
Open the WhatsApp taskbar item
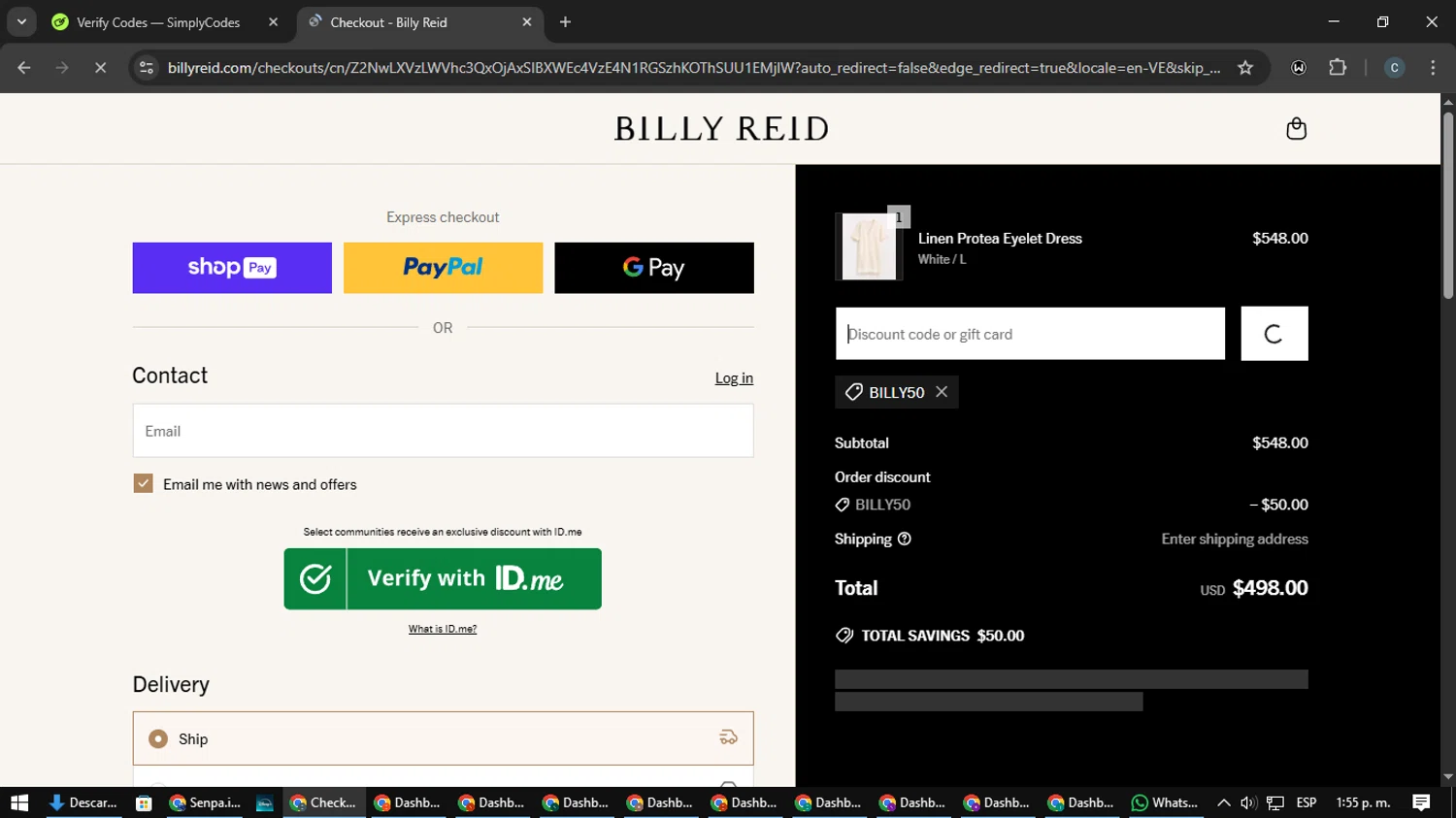point(1165,802)
